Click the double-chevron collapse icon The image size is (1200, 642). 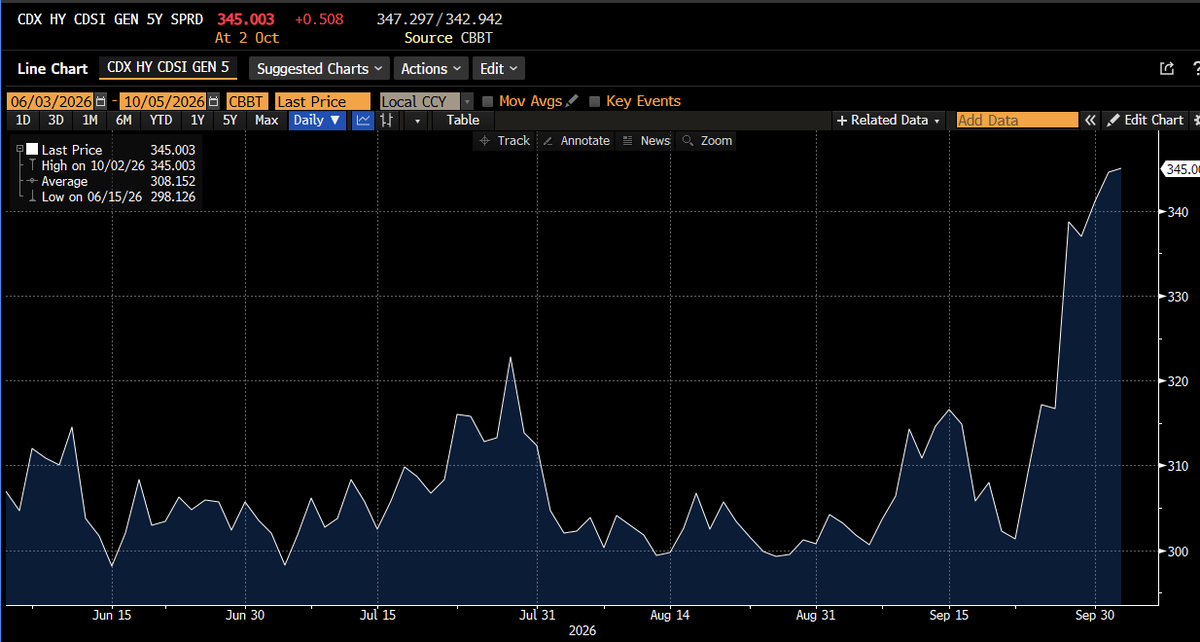1091,120
